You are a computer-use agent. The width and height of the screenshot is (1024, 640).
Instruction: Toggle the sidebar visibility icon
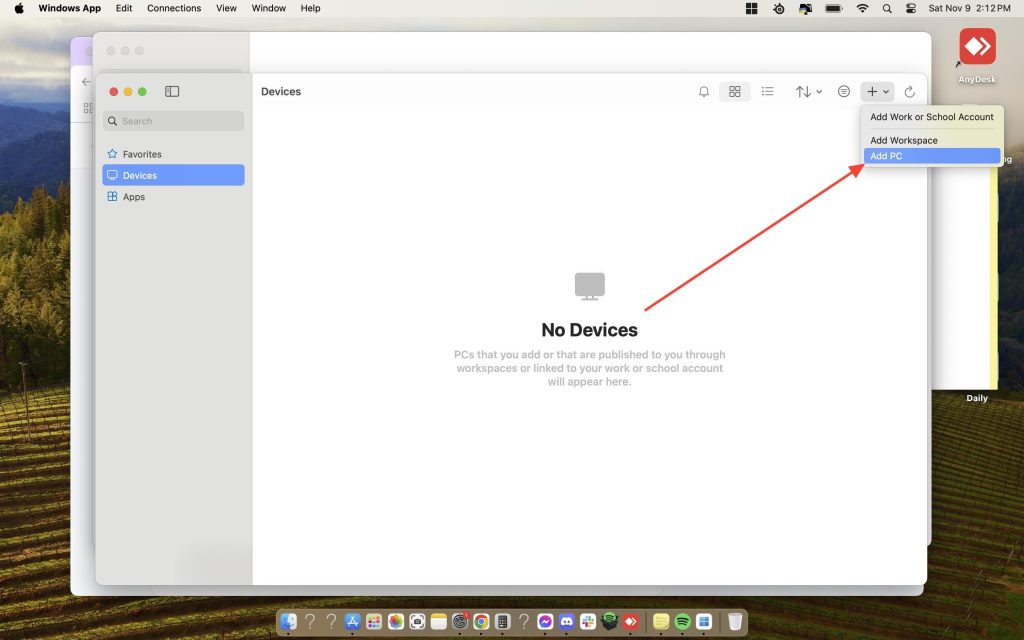pyautogui.click(x=172, y=91)
